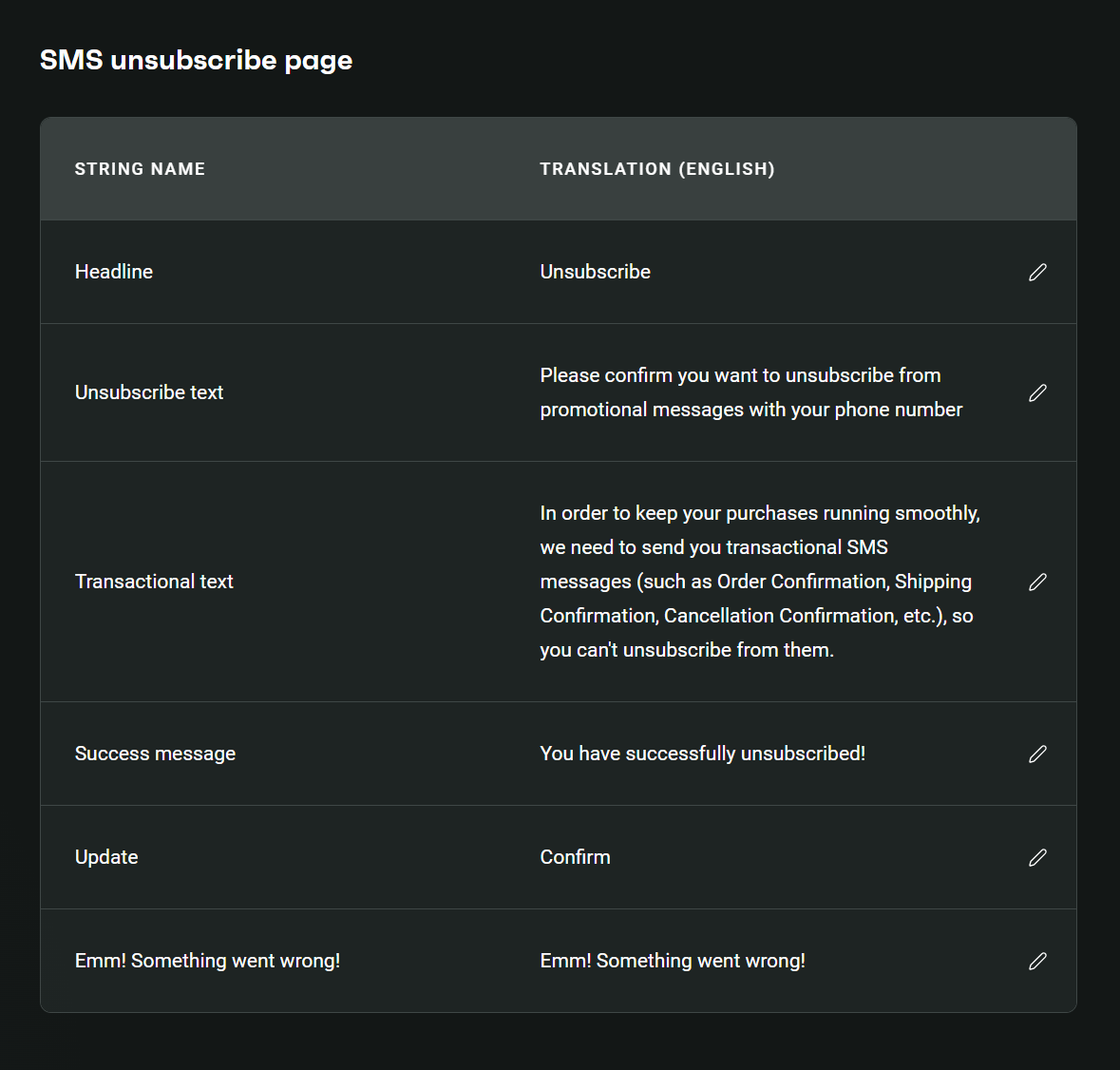
Task: Edit the Unsubscribe text translation pencil
Action: [x=1037, y=392]
